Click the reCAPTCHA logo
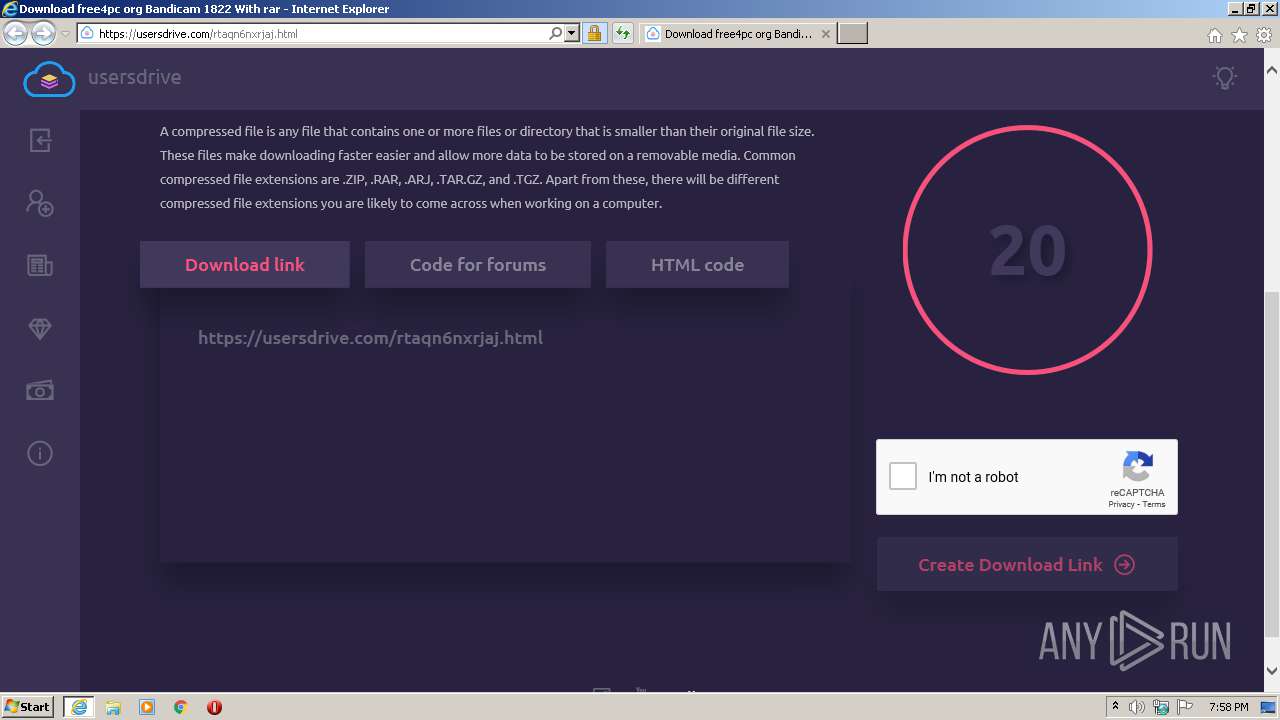The image size is (1280, 720). [1137, 468]
